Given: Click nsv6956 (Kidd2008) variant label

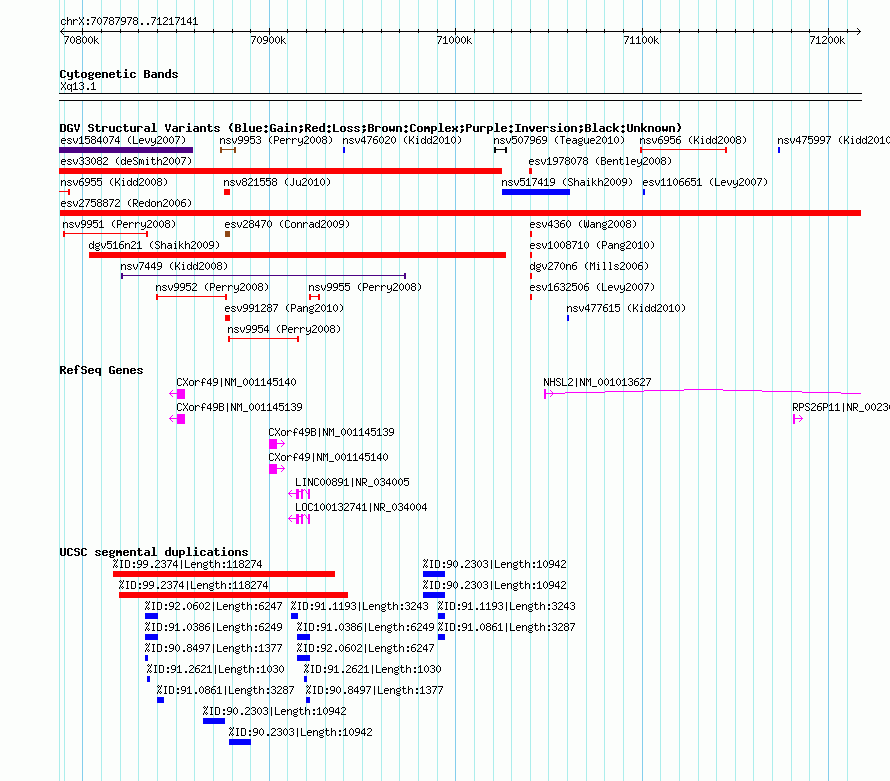Looking at the screenshot, I should pyautogui.click(x=693, y=140).
